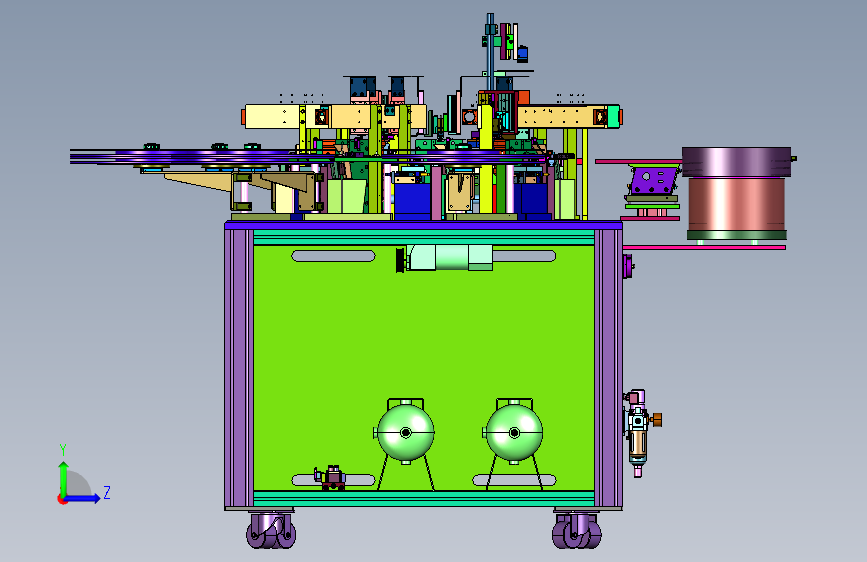This screenshot has width=867, height=562.
Task: Click the blue Z axis arrow of triad
Action: (x=83, y=498)
